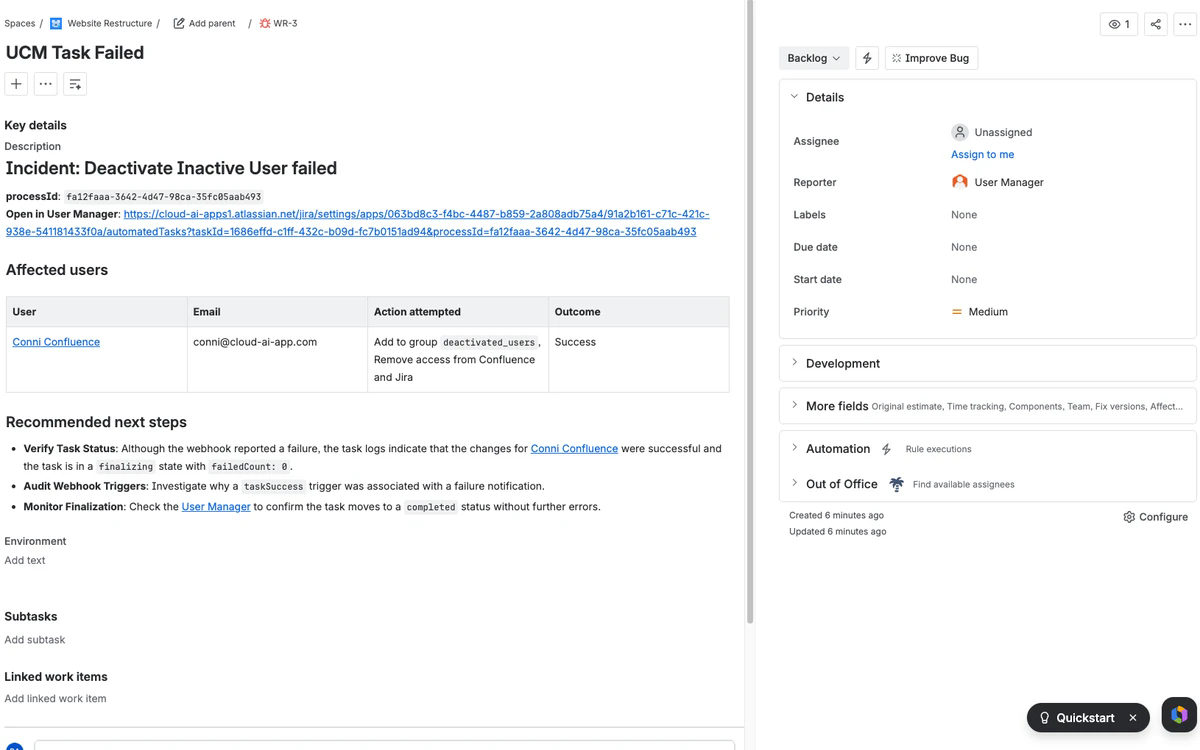This screenshot has width=1200, height=750.
Task: Open the three-dot menu below the title
Action: click(45, 84)
